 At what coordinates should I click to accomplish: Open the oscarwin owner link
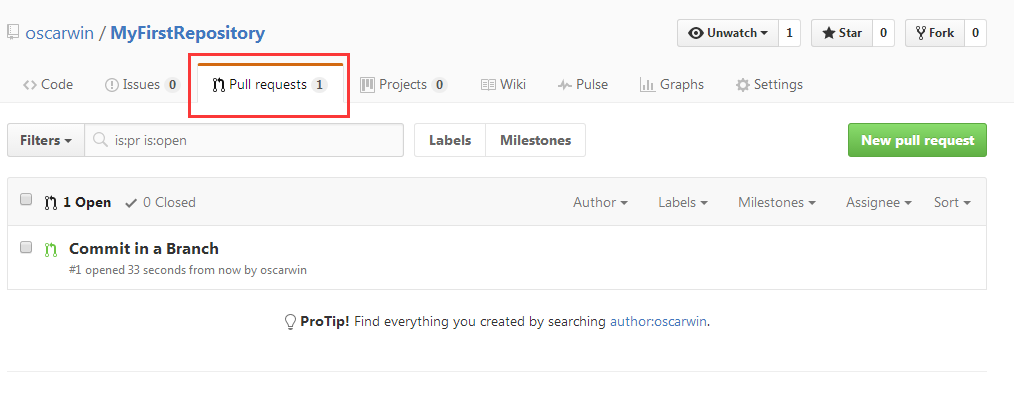click(x=59, y=34)
